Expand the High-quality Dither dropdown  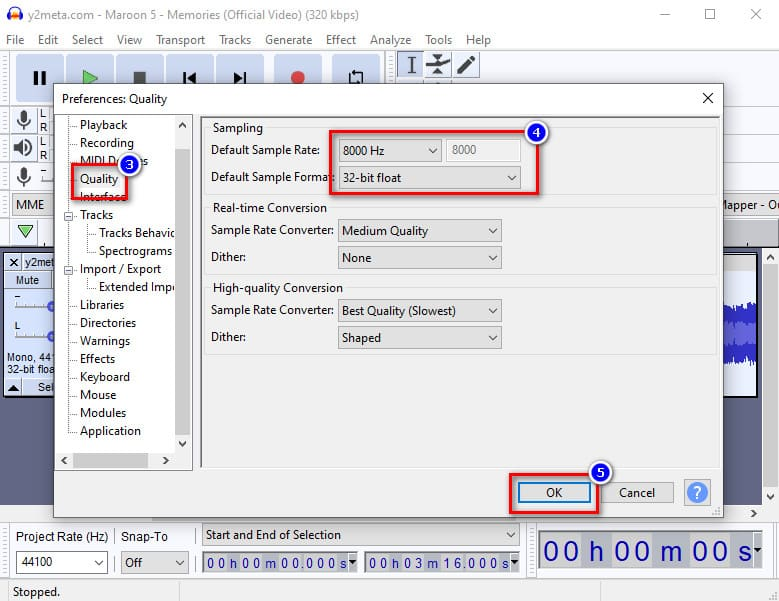tap(419, 338)
